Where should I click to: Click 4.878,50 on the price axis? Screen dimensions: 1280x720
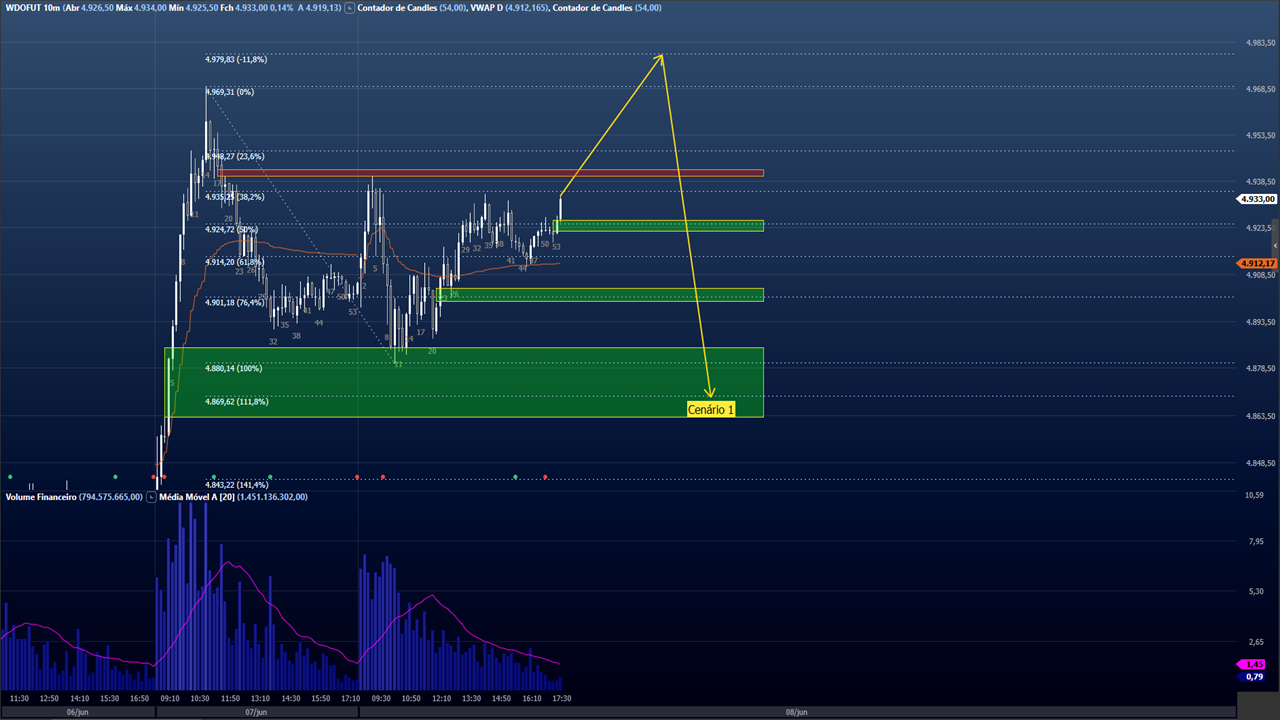click(1260, 369)
